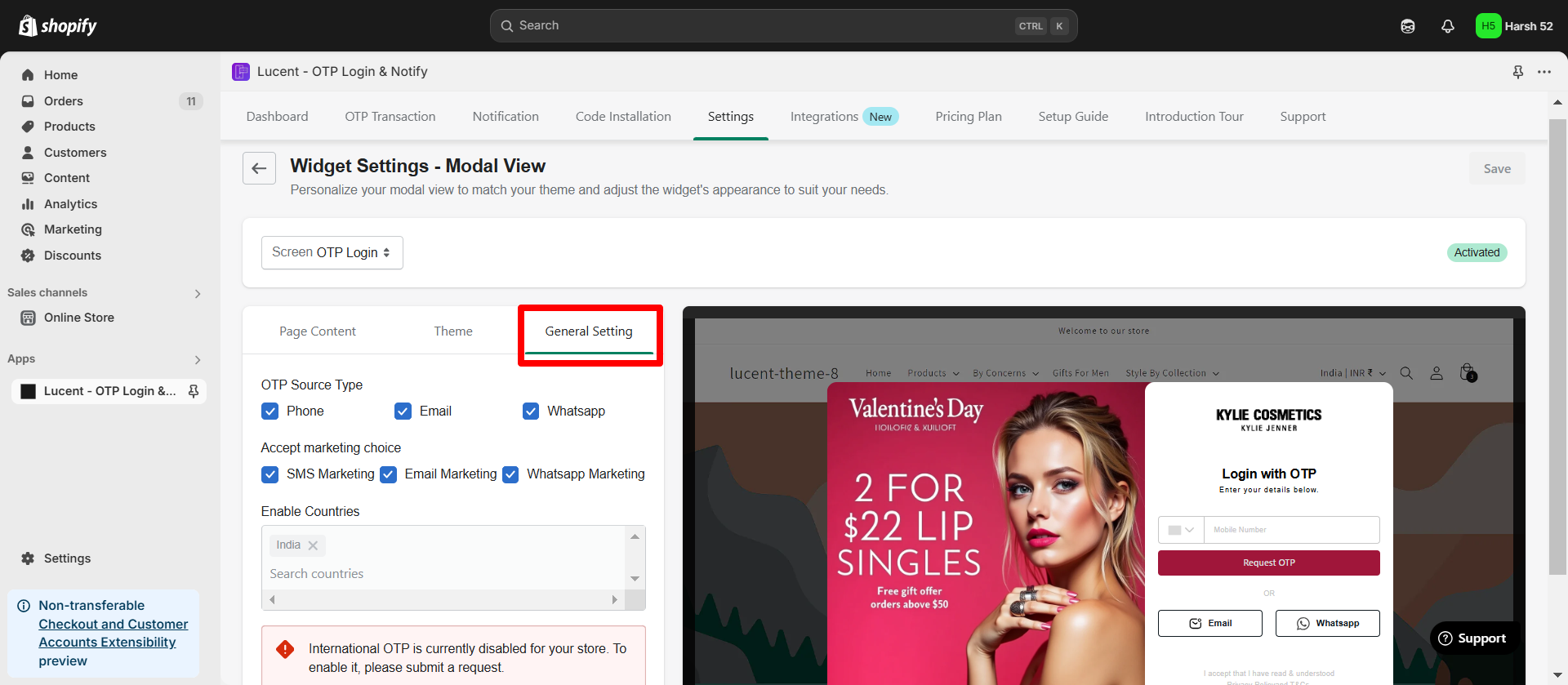This screenshot has width=1568, height=685.
Task: Open India | INR currency selector
Action: (x=1353, y=374)
